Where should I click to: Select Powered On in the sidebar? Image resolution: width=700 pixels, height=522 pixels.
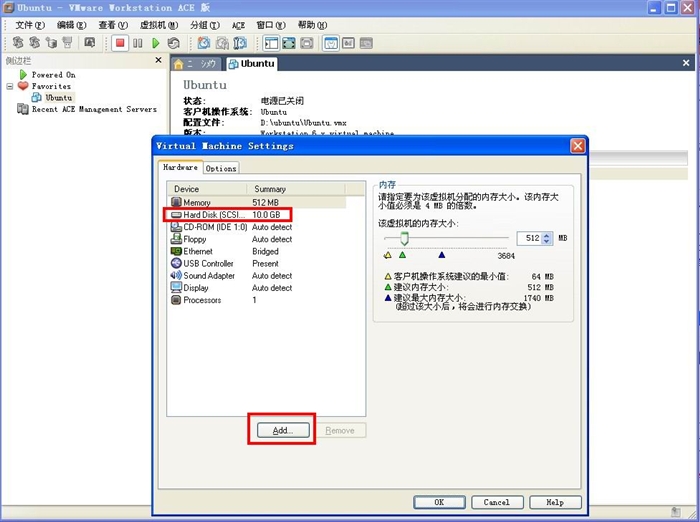53,75
